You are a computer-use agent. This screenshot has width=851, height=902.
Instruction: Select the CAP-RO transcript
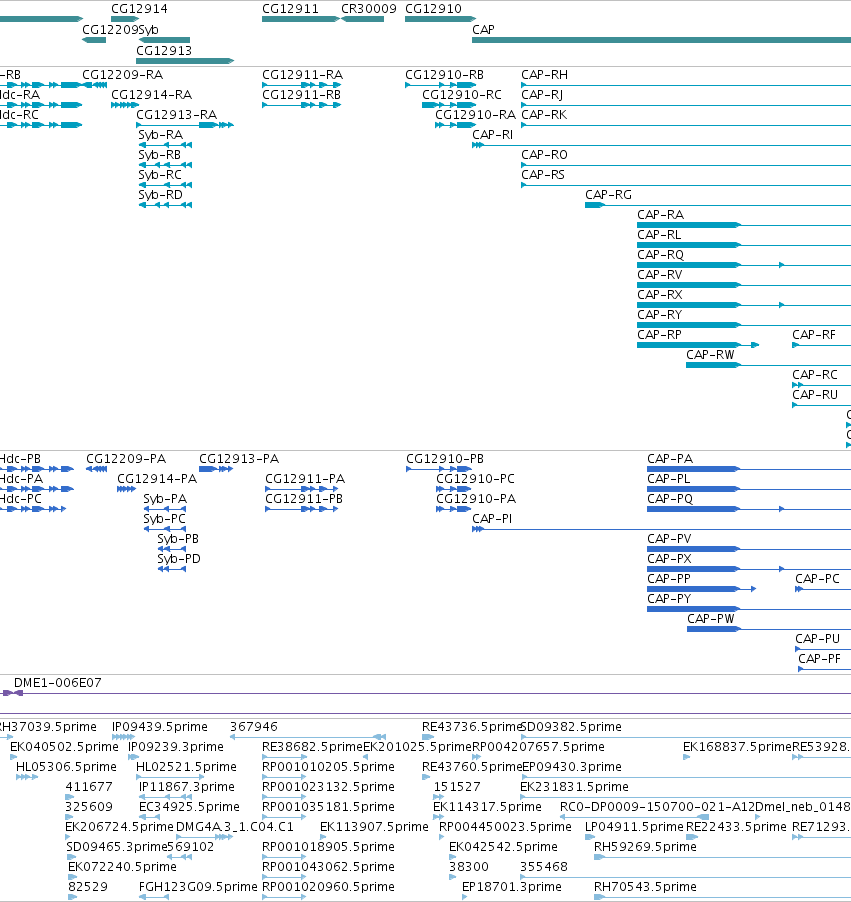[x=544, y=155]
